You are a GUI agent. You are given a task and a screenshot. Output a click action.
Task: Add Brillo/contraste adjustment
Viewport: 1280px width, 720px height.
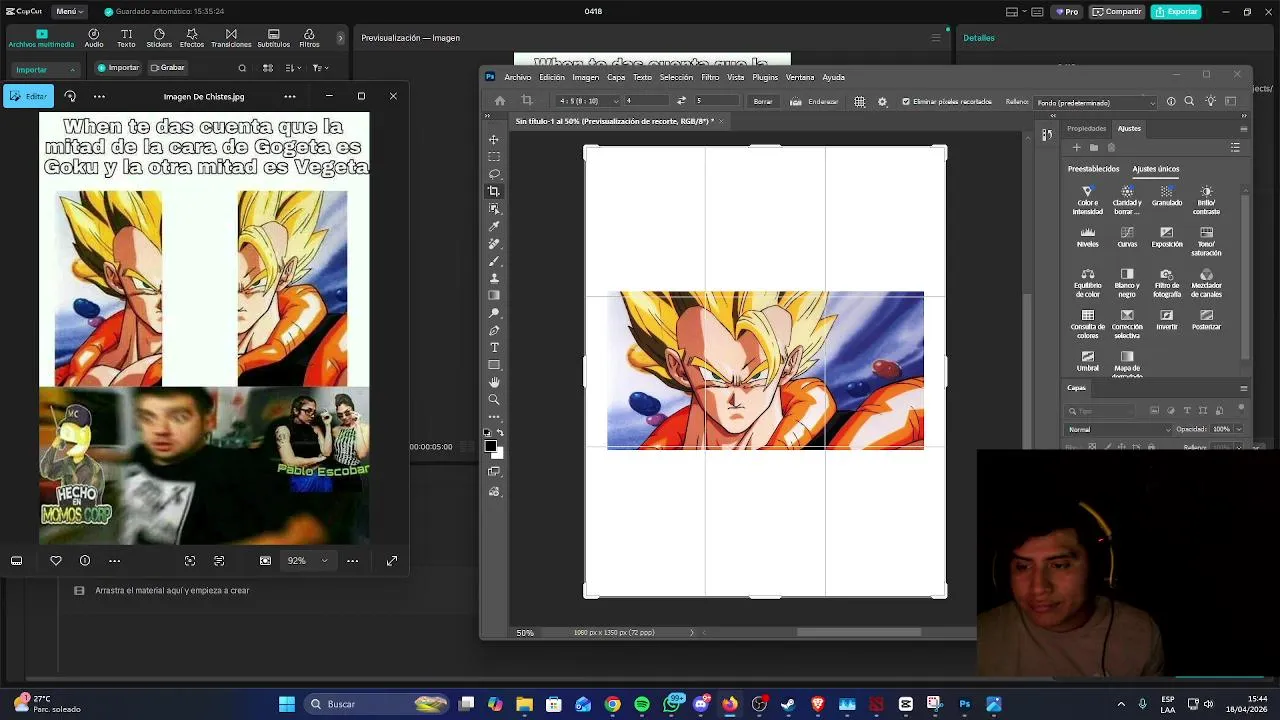[1206, 200]
